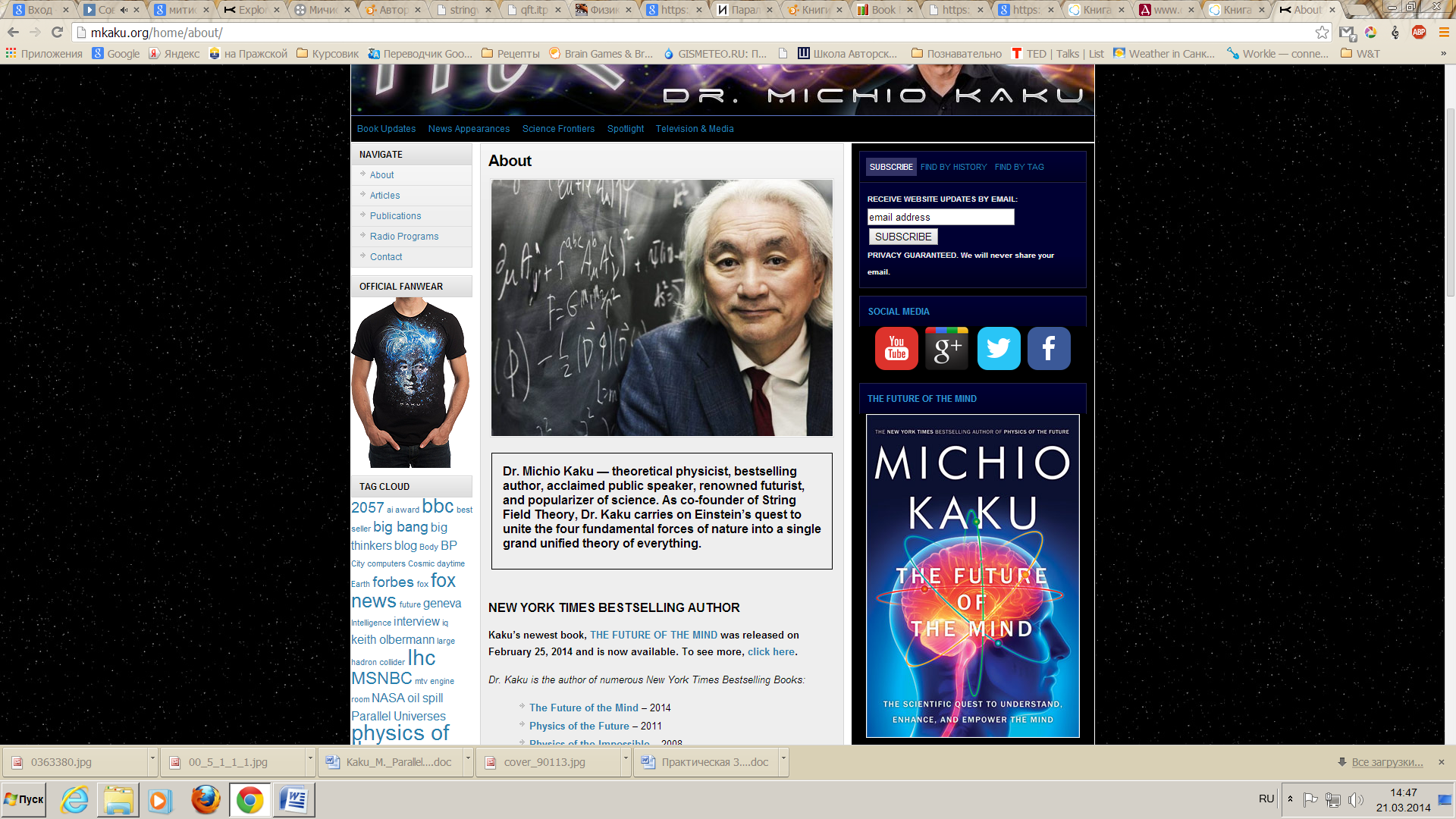
Task: Open the Facebook social media icon
Action: coord(1049,348)
